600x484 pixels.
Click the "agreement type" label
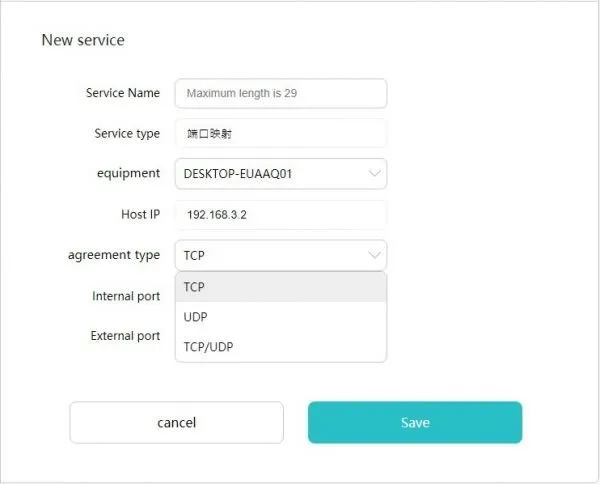coord(113,255)
